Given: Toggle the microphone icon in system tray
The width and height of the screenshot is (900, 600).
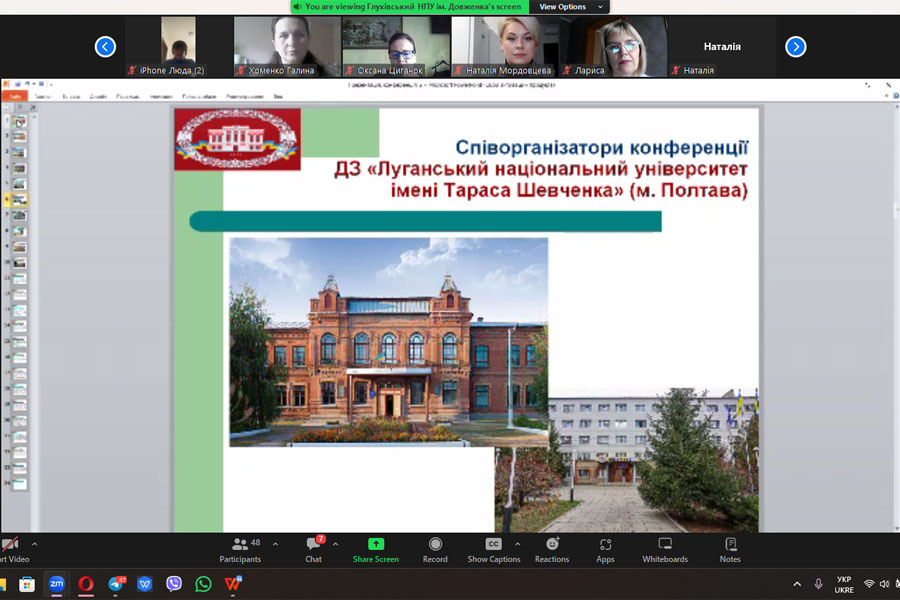Looking at the screenshot, I should (x=819, y=584).
